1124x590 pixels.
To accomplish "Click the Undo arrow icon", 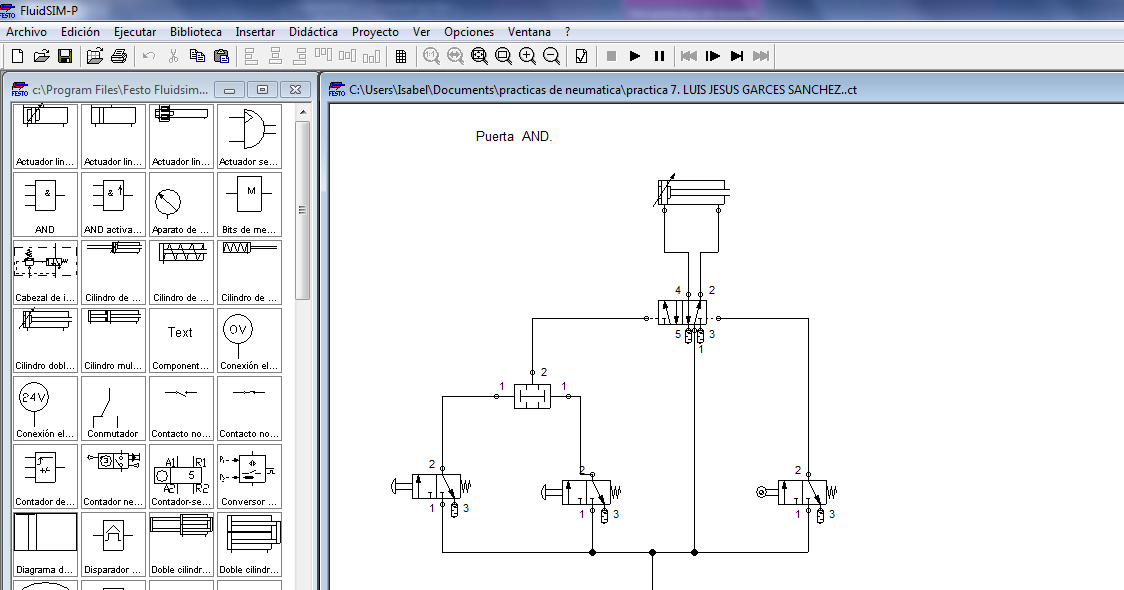I will [x=149, y=56].
